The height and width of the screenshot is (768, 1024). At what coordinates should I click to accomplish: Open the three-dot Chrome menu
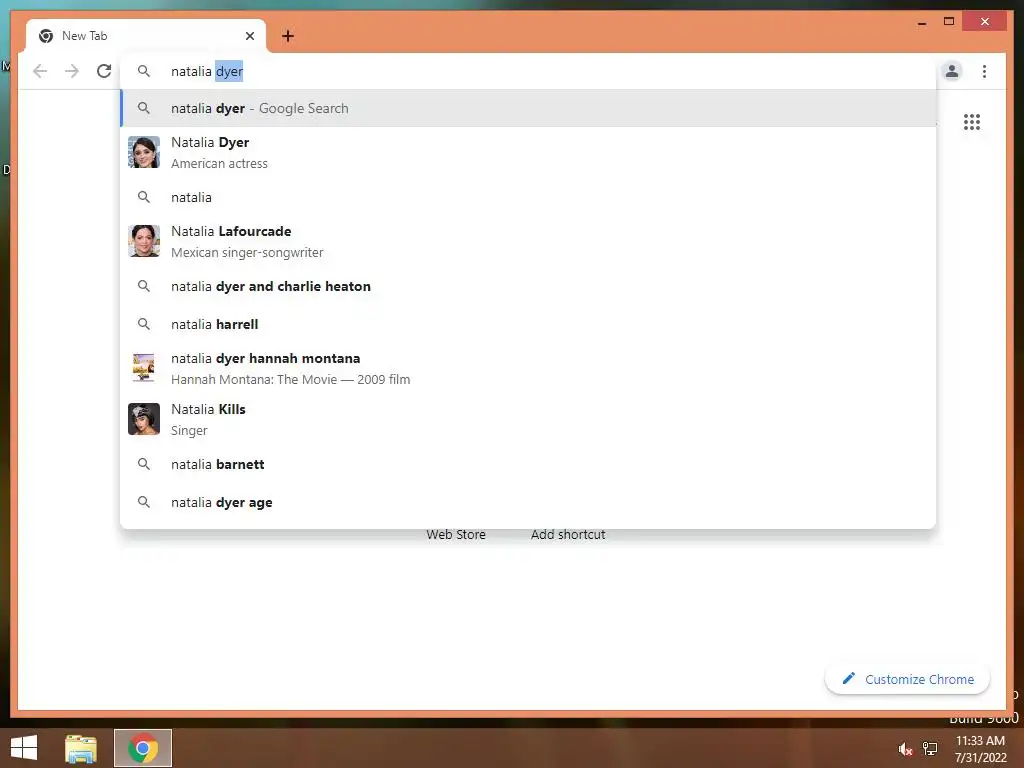(x=984, y=71)
